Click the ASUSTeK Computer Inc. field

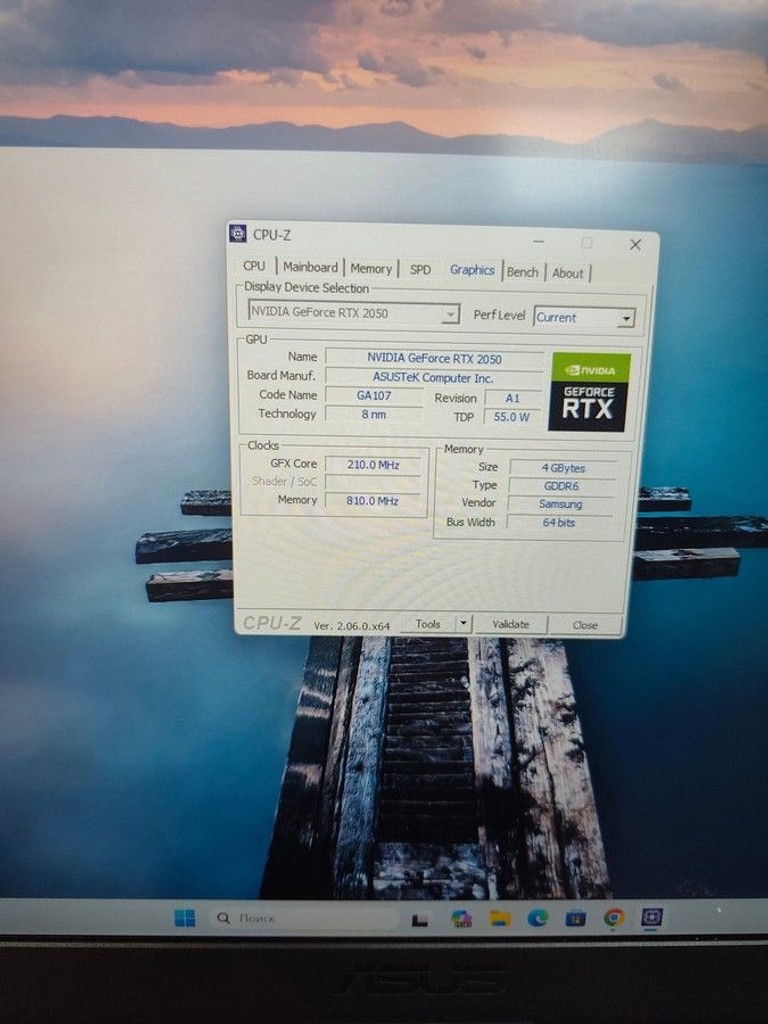(434, 377)
